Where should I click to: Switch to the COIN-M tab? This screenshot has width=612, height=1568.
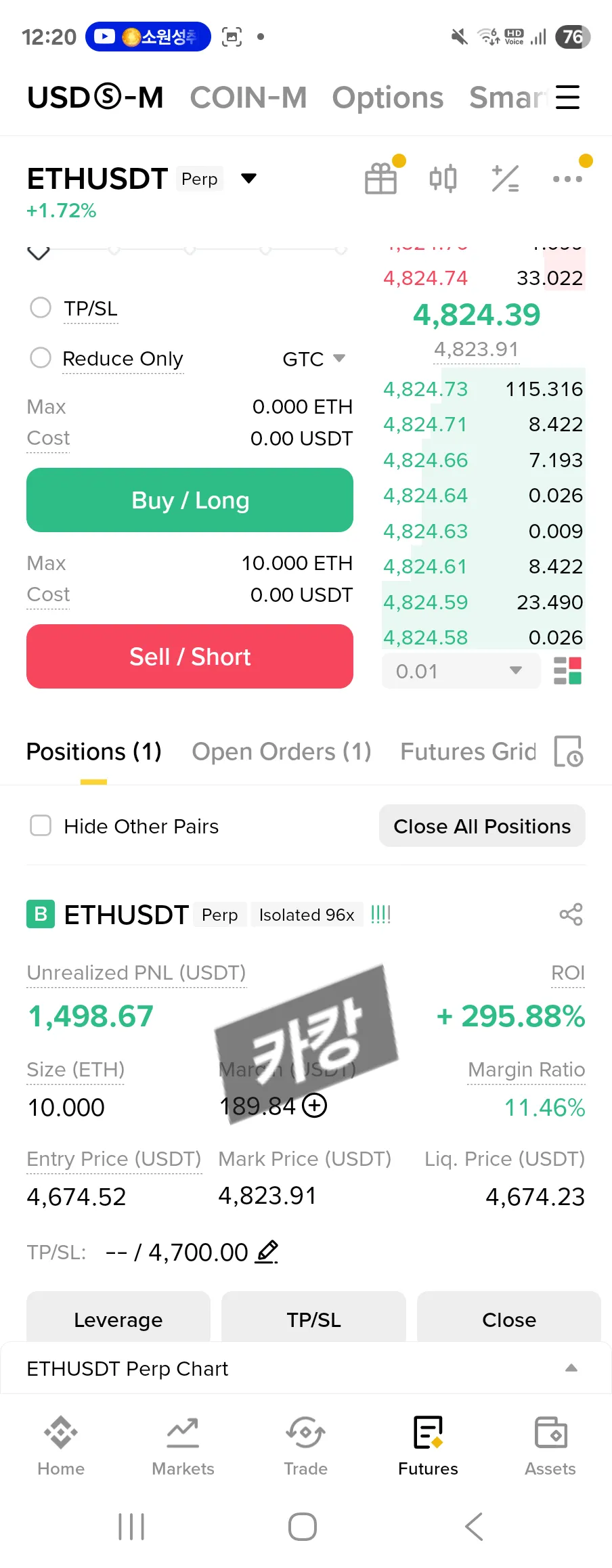click(x=248, y=97)
